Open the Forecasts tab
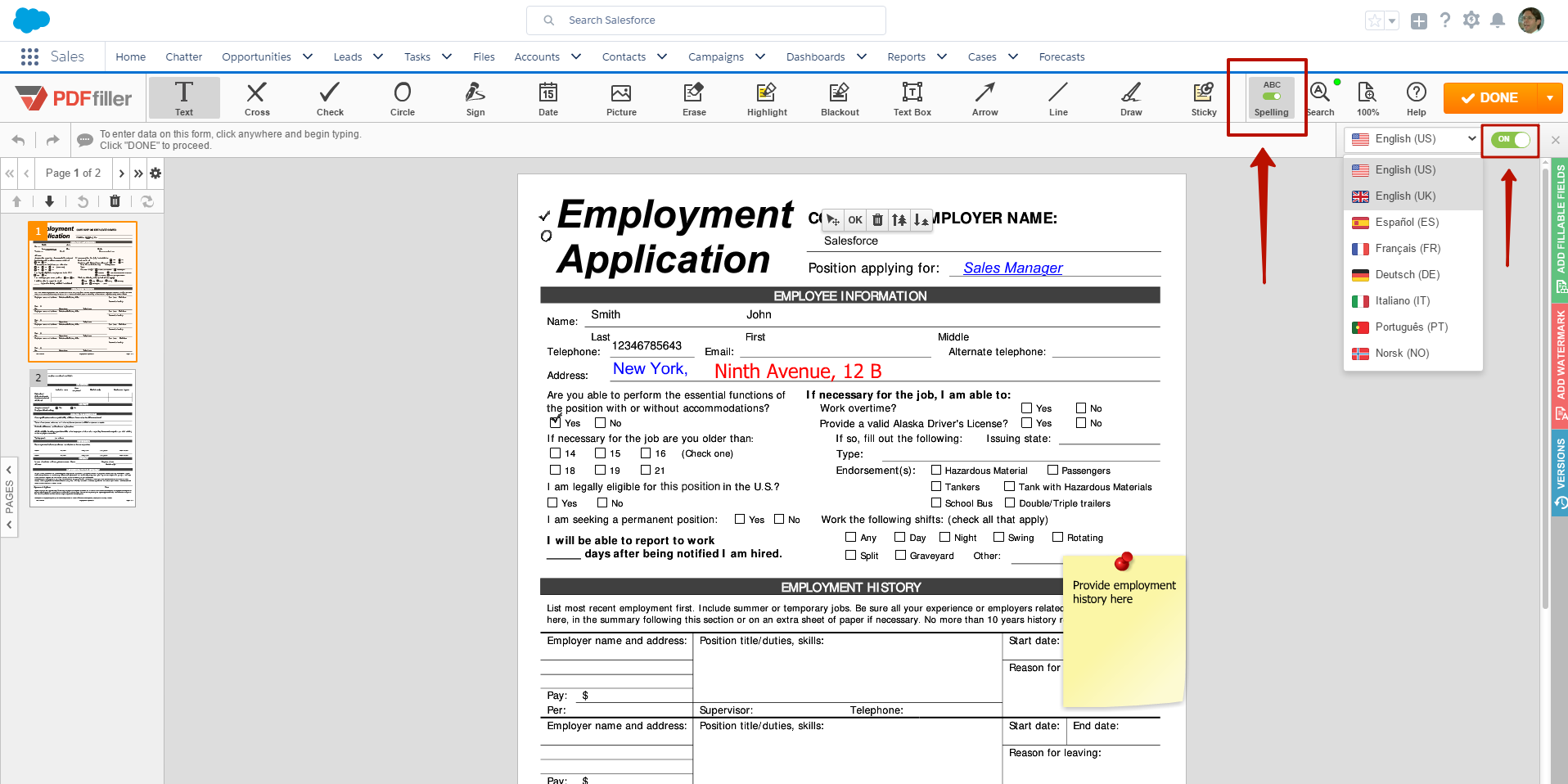Image resolution: width=1568 pixels, height=784 pixels. (1061, 56)
